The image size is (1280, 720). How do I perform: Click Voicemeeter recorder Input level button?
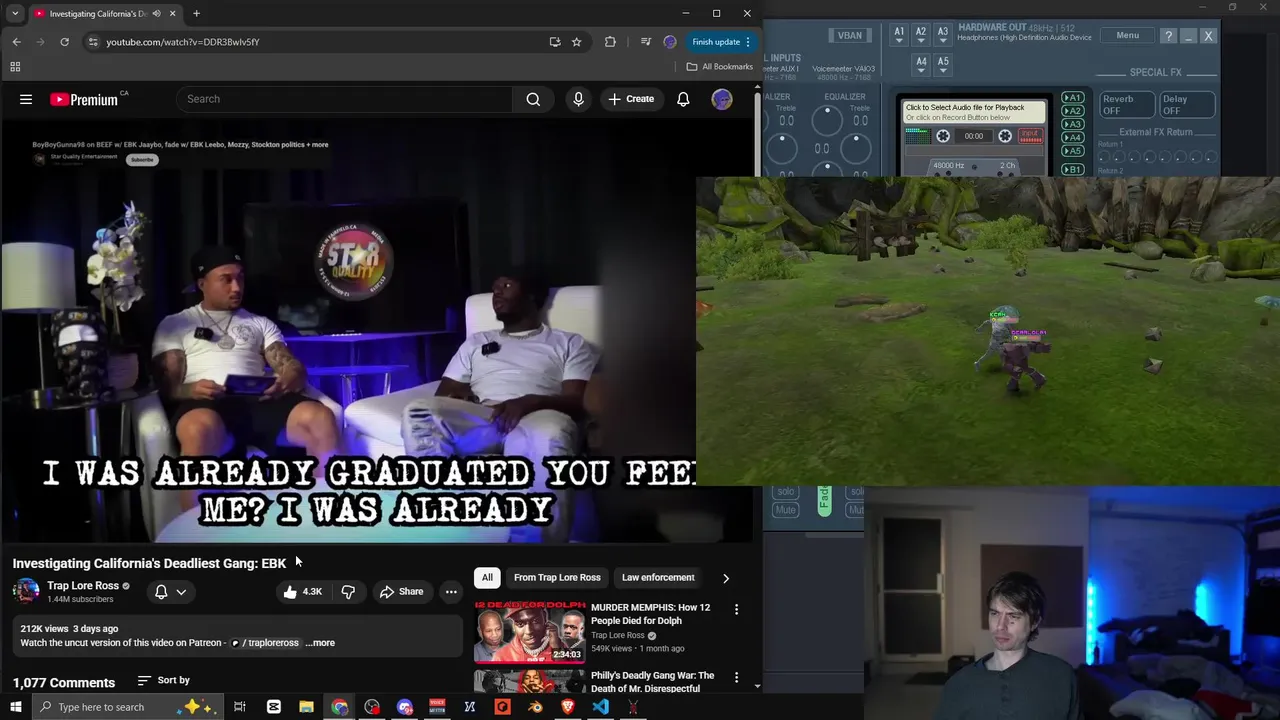coord(1030,136)
